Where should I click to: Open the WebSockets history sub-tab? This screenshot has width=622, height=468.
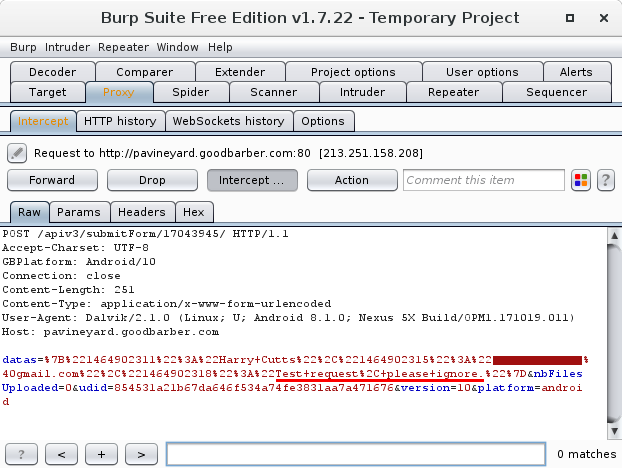click(228, 121)
